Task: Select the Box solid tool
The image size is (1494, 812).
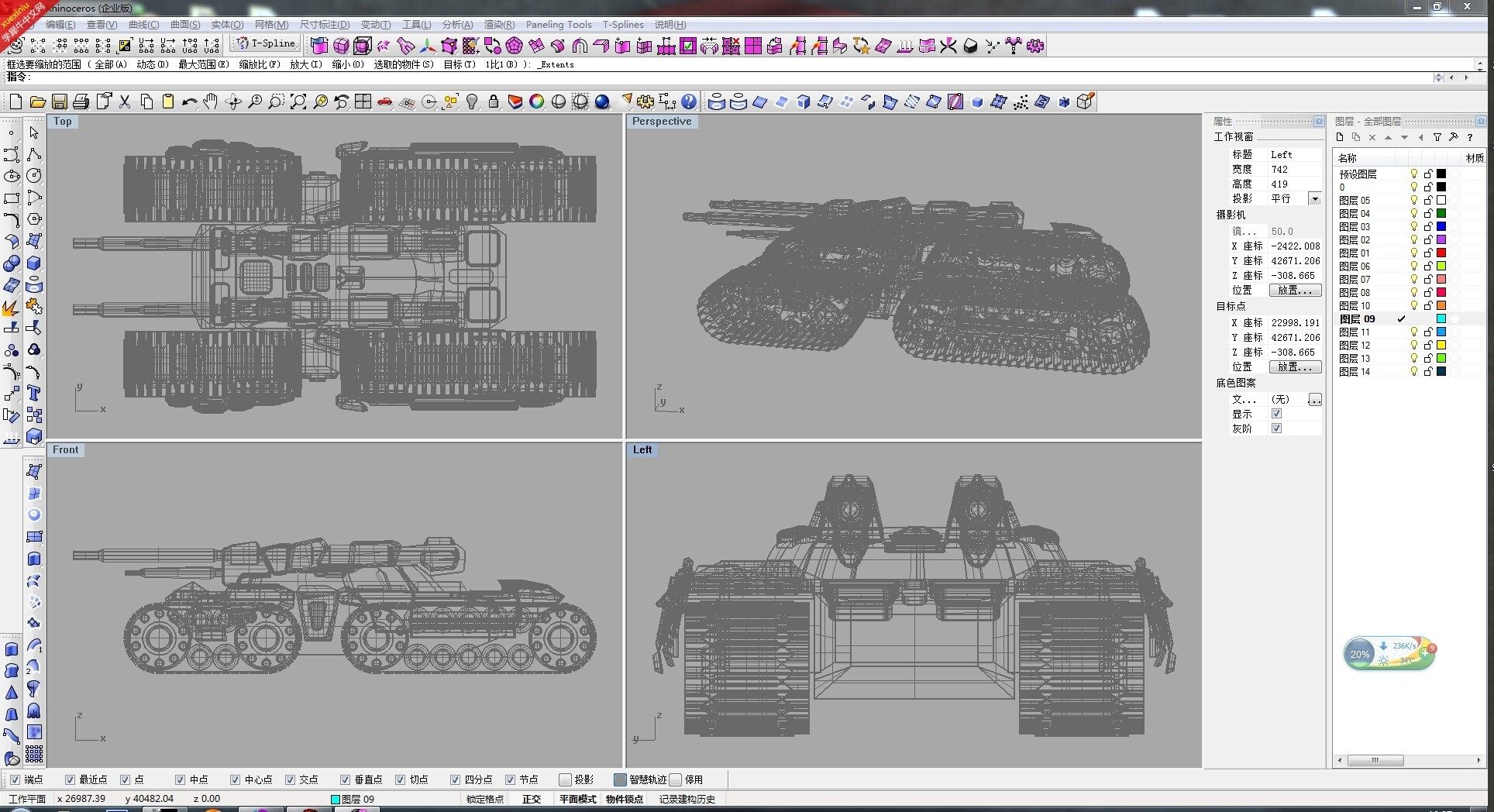Action: [34, 263]
